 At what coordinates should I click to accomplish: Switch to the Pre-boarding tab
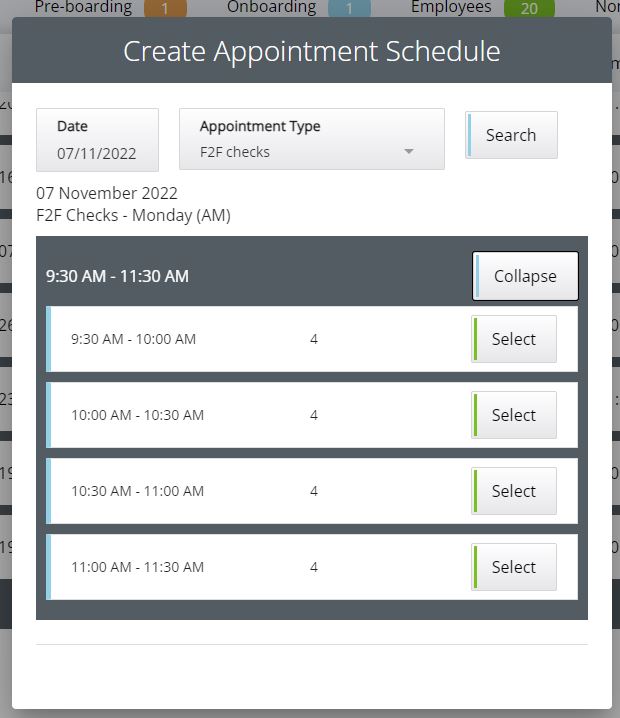click(83, 7)
